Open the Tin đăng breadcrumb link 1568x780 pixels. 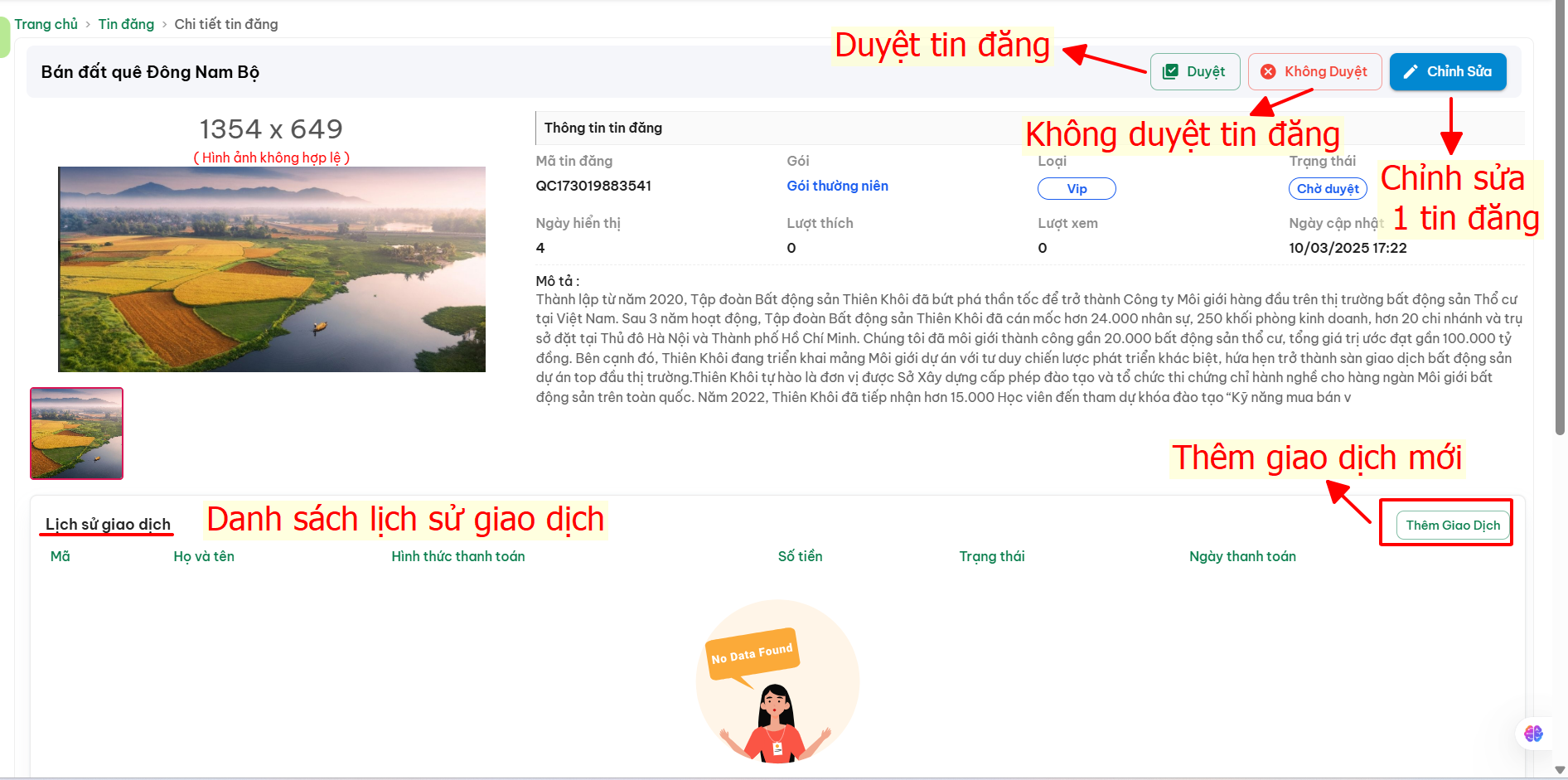126,24
